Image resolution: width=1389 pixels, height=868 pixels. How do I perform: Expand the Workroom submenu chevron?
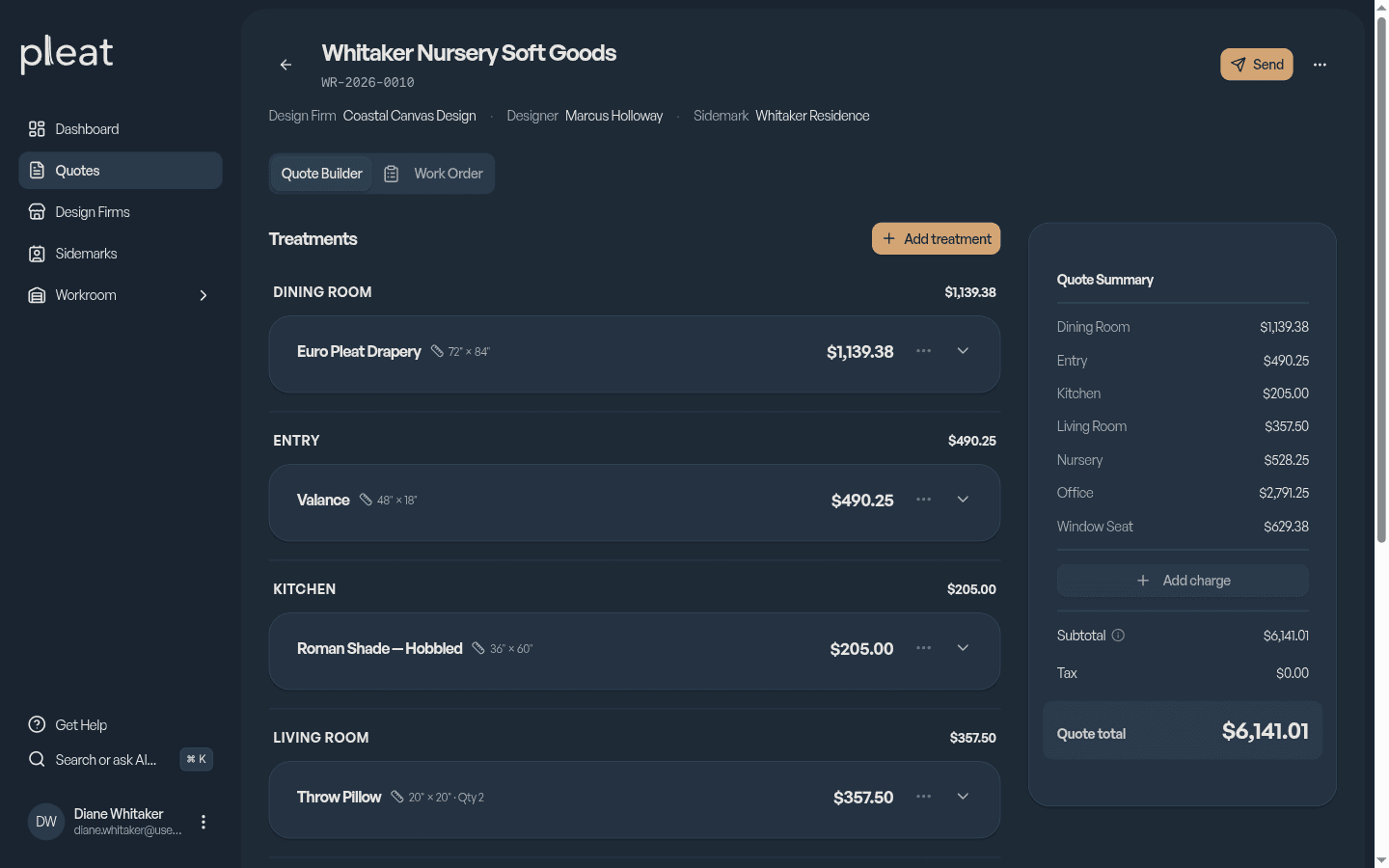pos(204,295)
